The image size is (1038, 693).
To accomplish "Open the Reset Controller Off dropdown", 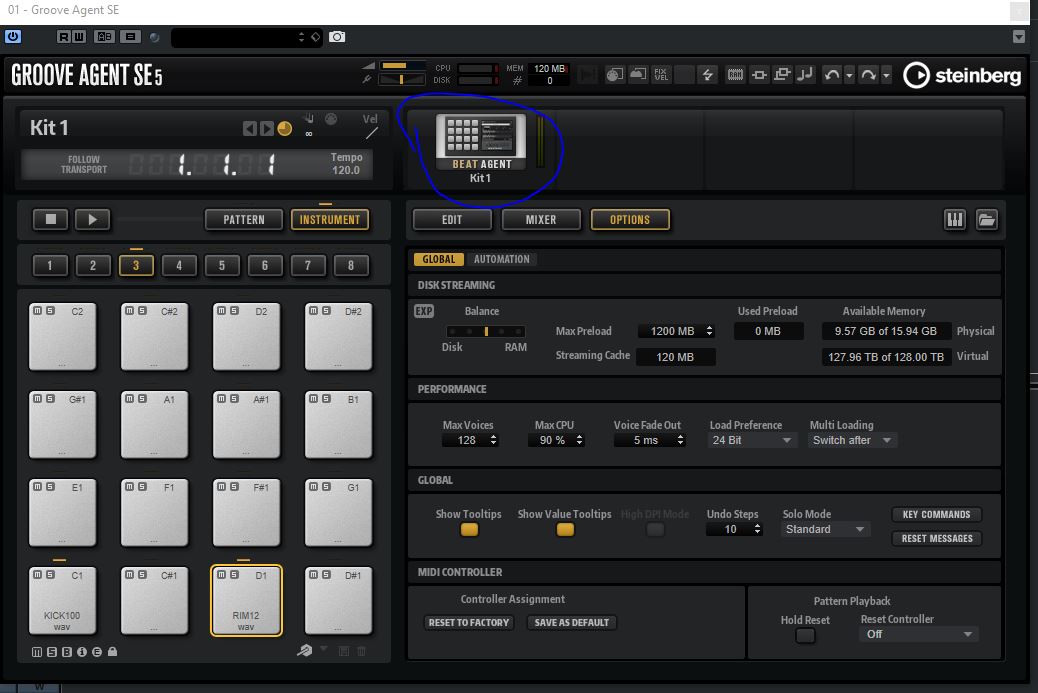I will (x=918, y=634).
